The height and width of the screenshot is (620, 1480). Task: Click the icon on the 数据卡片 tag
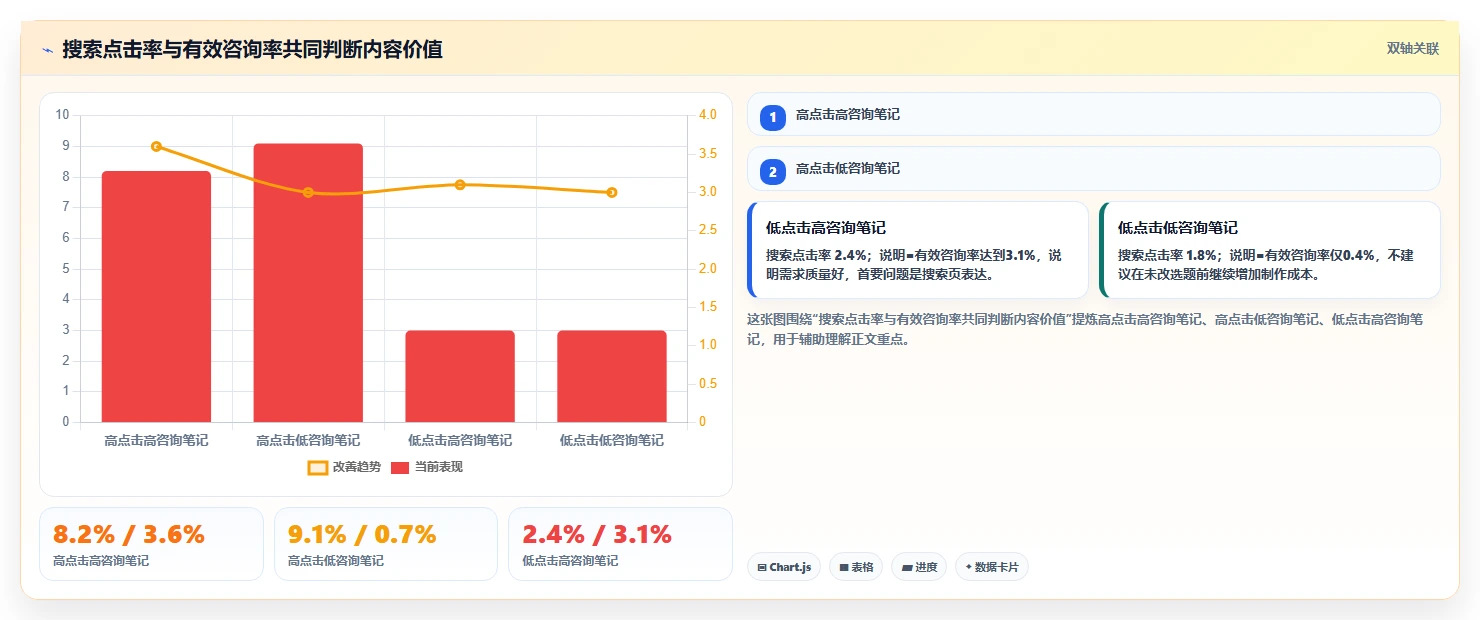click(969, 567)
